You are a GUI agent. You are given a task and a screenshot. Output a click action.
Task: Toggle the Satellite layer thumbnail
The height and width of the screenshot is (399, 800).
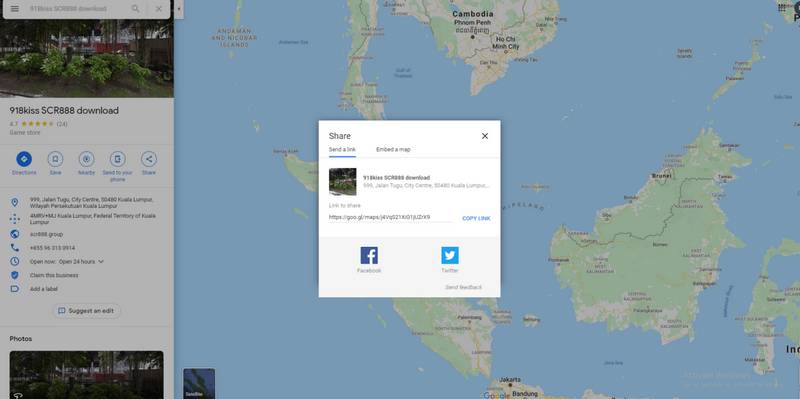[199, 384]
